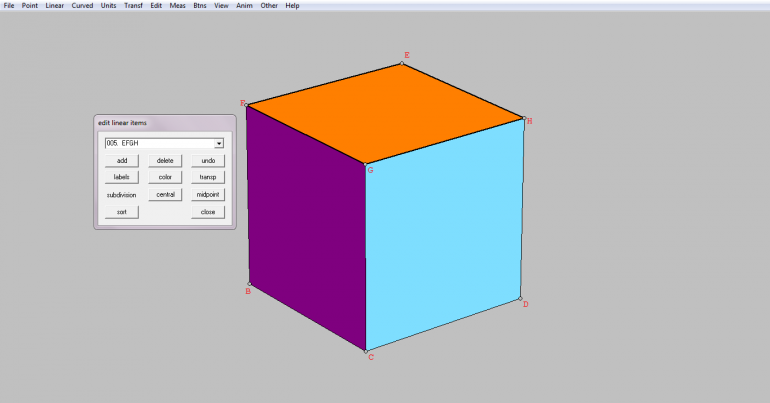Open the Anim menu
This screenshot has width=770, height=403.
click(244, 5)
